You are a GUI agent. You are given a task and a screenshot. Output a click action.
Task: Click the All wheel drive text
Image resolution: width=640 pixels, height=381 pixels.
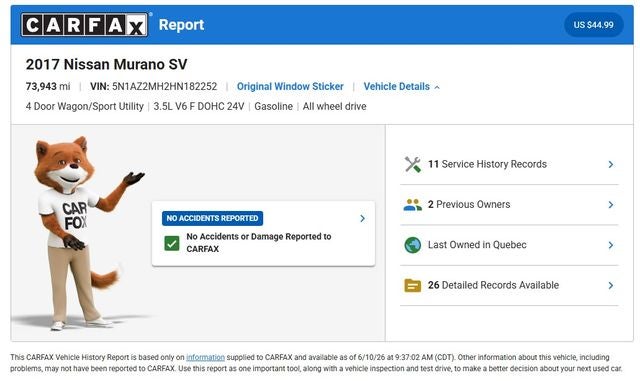coord(334,107)
